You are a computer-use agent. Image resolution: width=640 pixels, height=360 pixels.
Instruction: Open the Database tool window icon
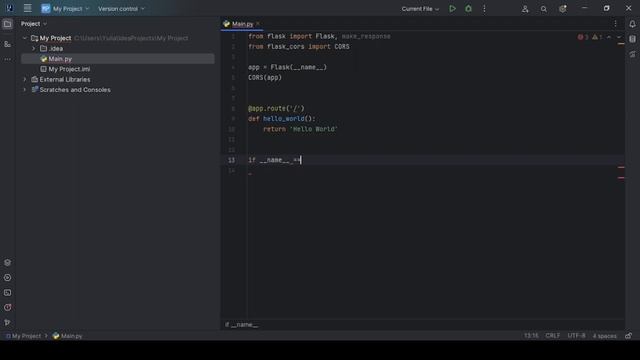(x=632, y=39)
